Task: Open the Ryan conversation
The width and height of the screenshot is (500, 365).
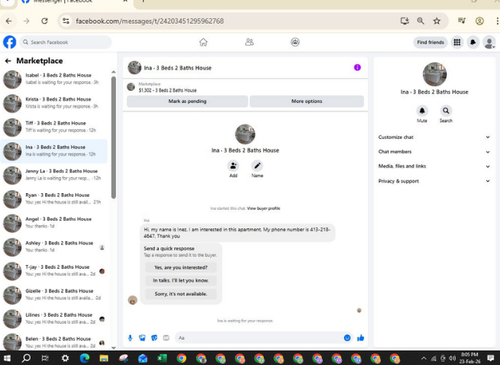Action: (54, 199)
